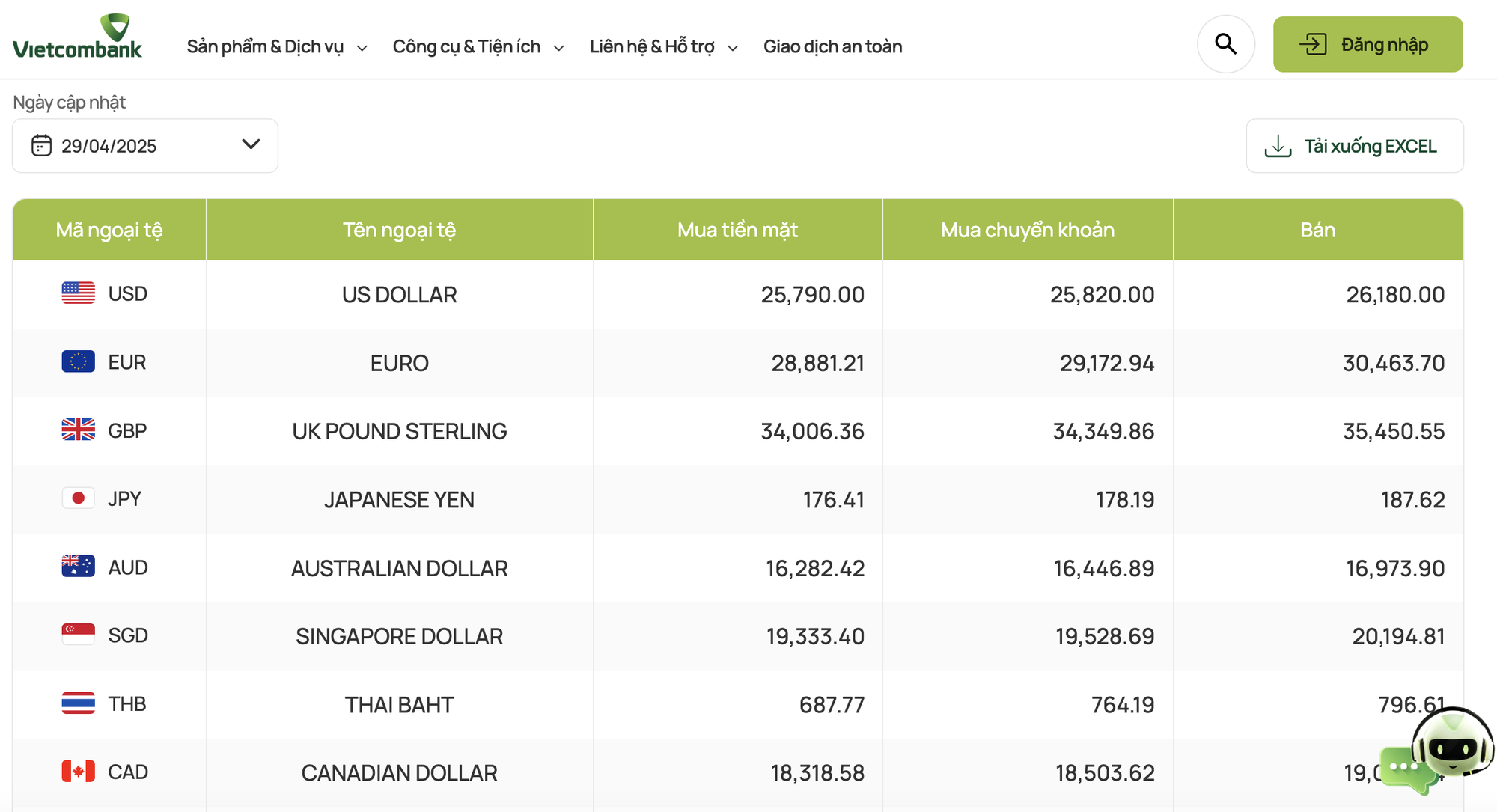Click the Singapore flag icon for SGD
Image resolution: width=1497 pixels, height=812 pixels.
click(x=78, y=635)
